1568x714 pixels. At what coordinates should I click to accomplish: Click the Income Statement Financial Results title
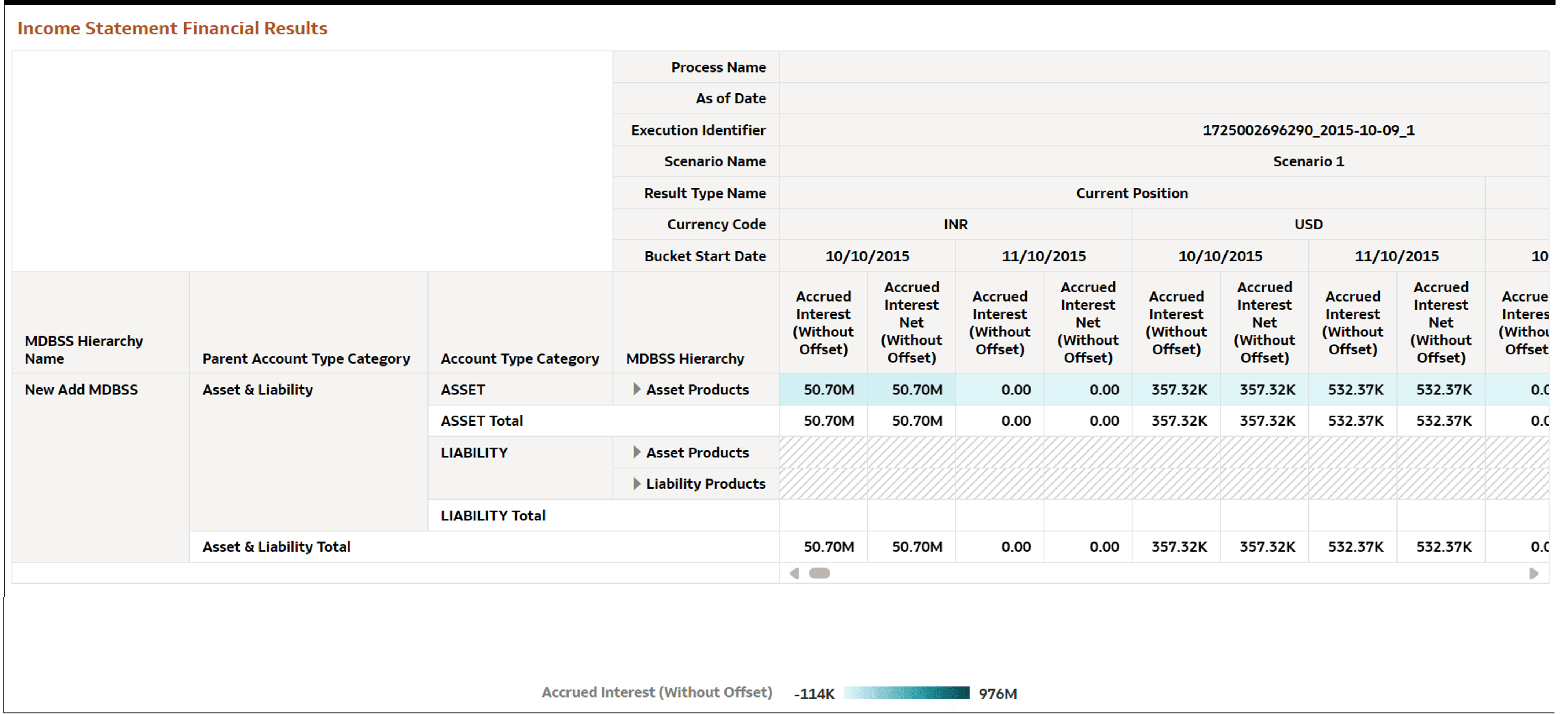(x=172, y=28)
